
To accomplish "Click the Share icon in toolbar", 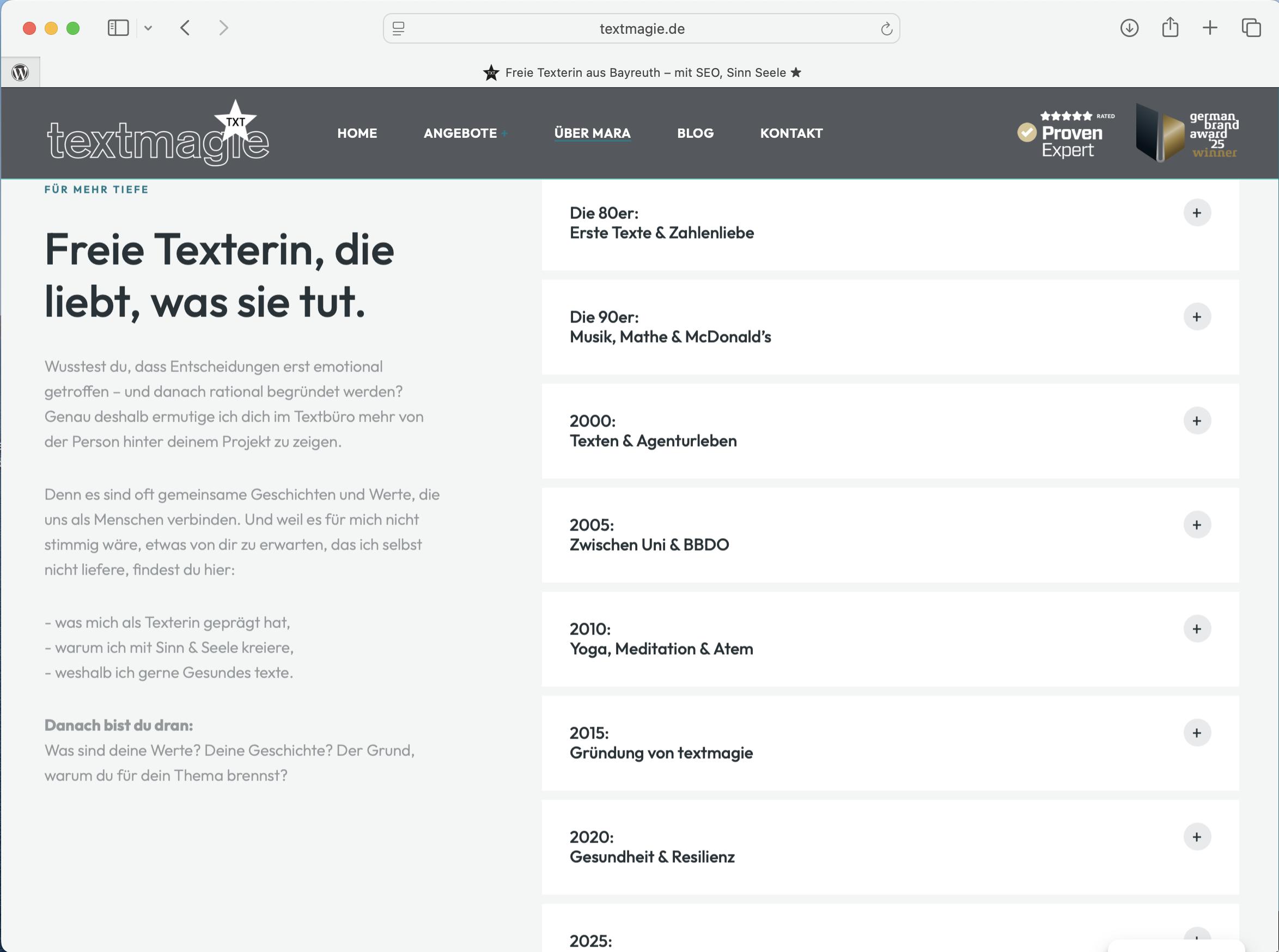I will pyautogui.click(x=1170, y=28).
